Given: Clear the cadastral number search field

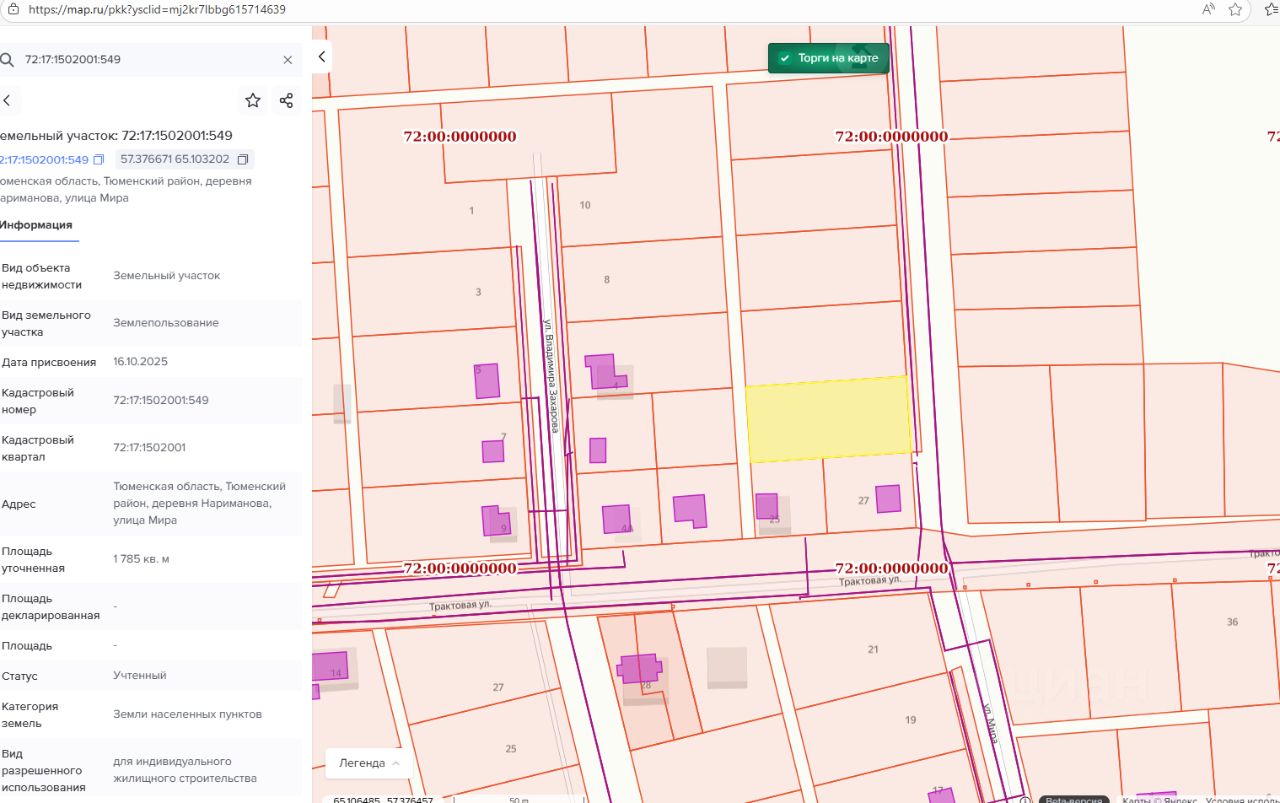Looking at the screenshot, I should 288,60.
